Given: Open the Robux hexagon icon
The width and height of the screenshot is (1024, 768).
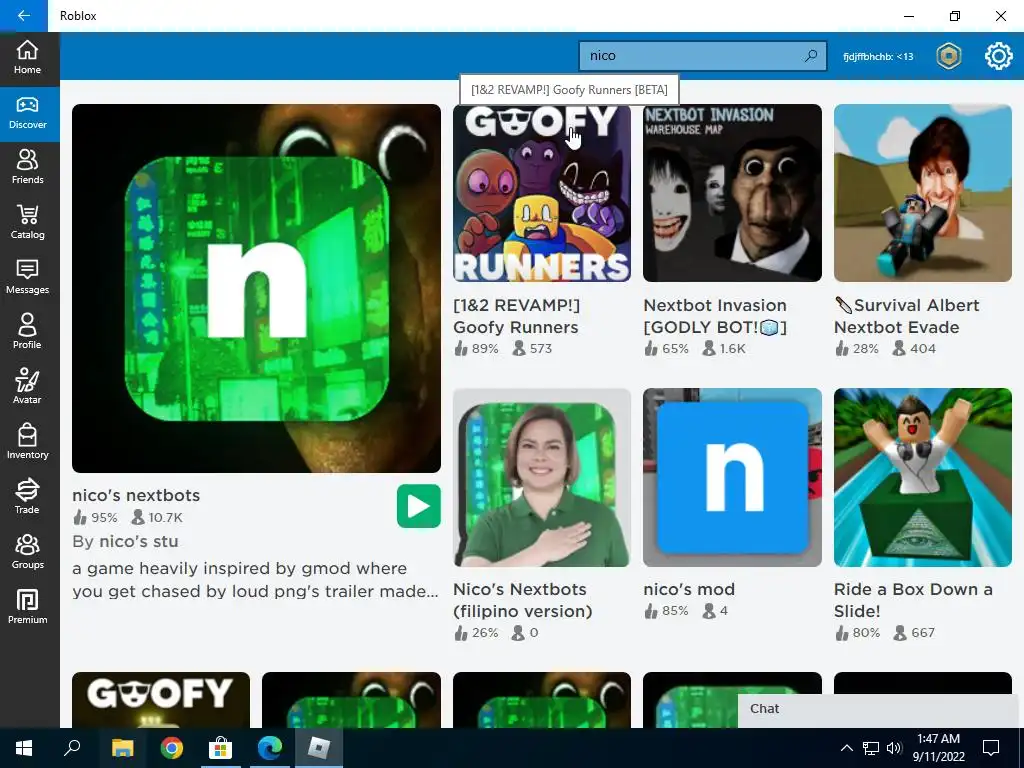Looking at the screenshot, I should pos(948,56).
